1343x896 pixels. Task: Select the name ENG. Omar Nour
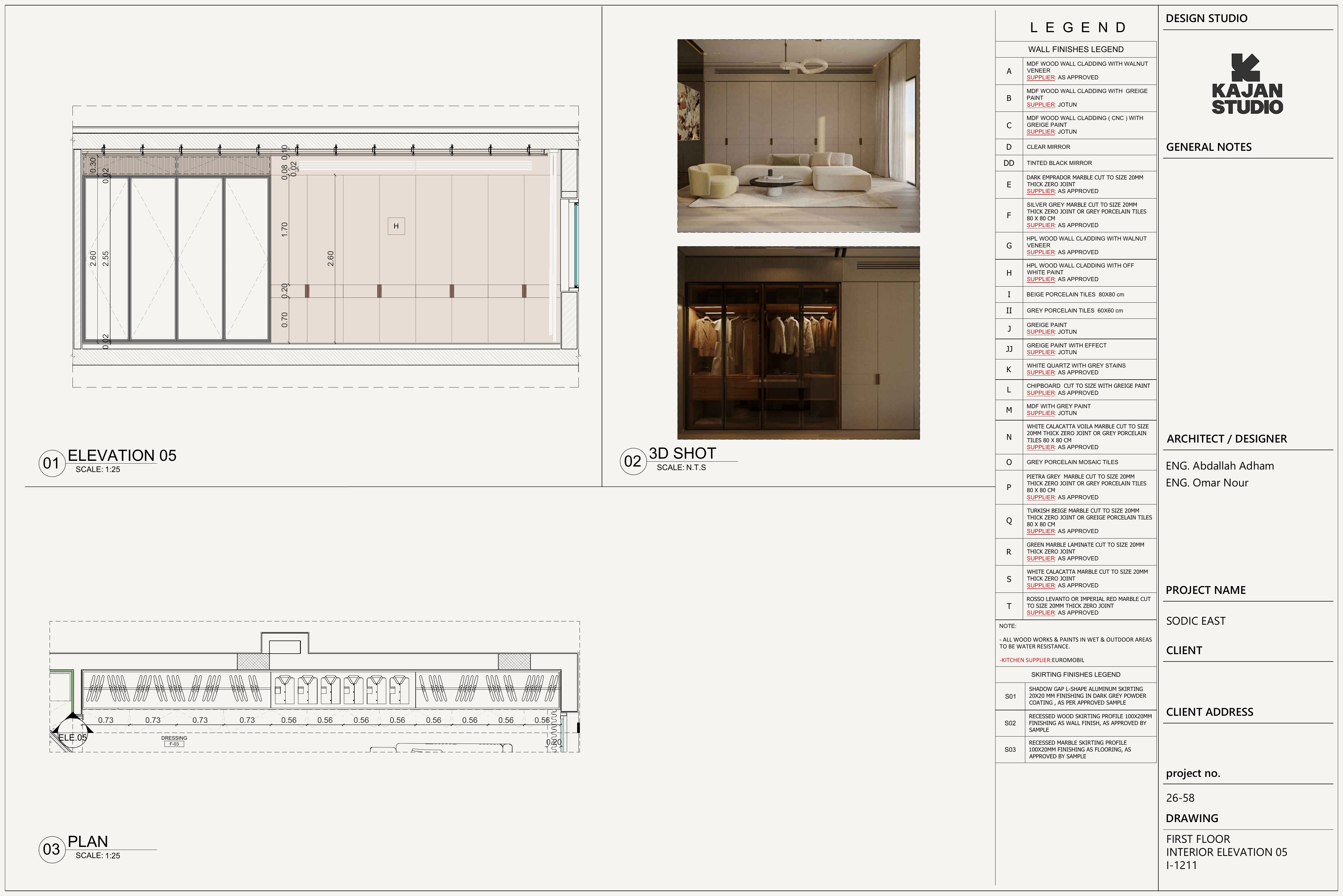(1207, 483)
